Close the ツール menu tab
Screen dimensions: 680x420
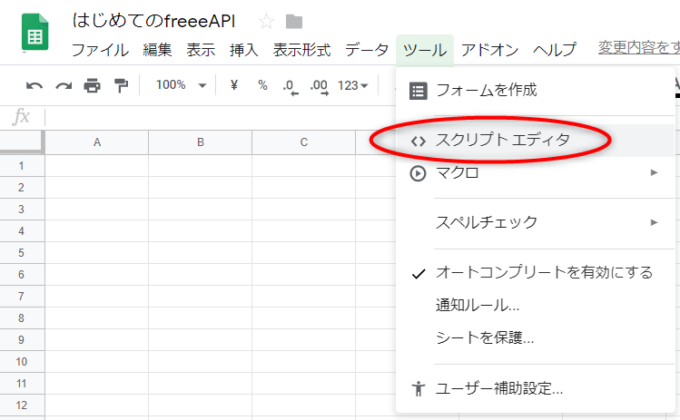425,50
